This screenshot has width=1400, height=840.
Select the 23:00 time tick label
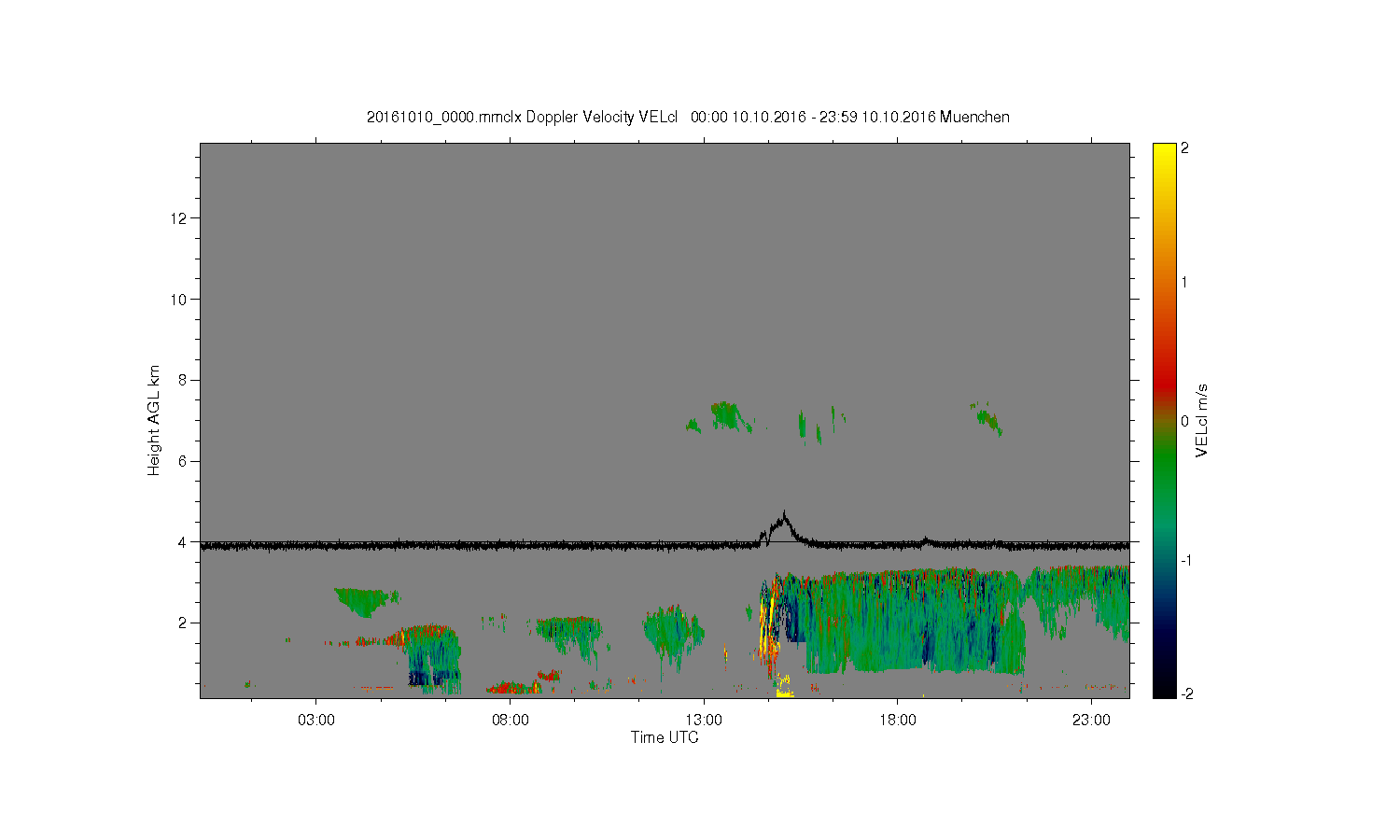(x=1090, y=721)
